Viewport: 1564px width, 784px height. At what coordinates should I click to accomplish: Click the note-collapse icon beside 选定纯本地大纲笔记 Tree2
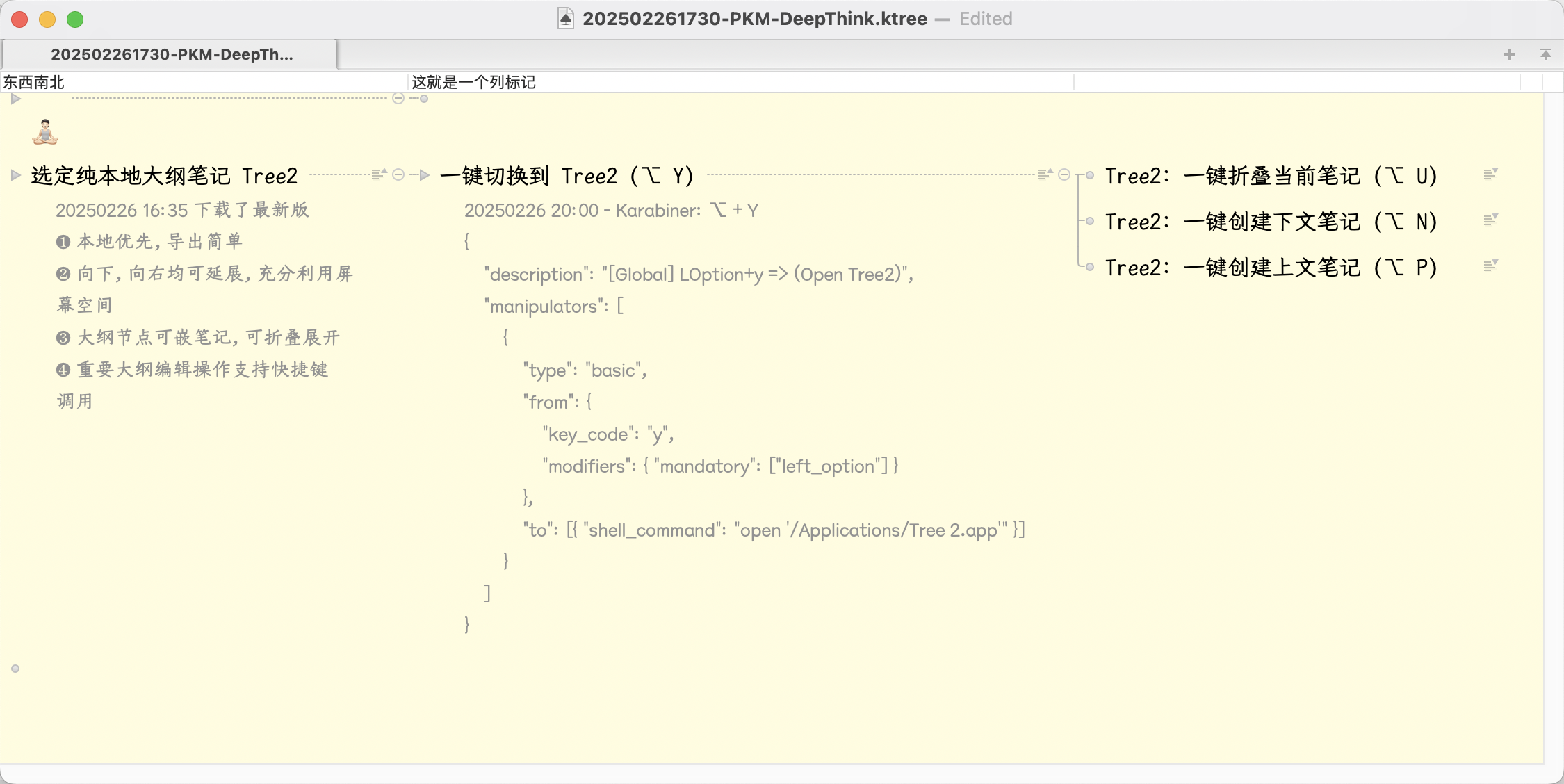pyautogui.click(x=378, y=174)
